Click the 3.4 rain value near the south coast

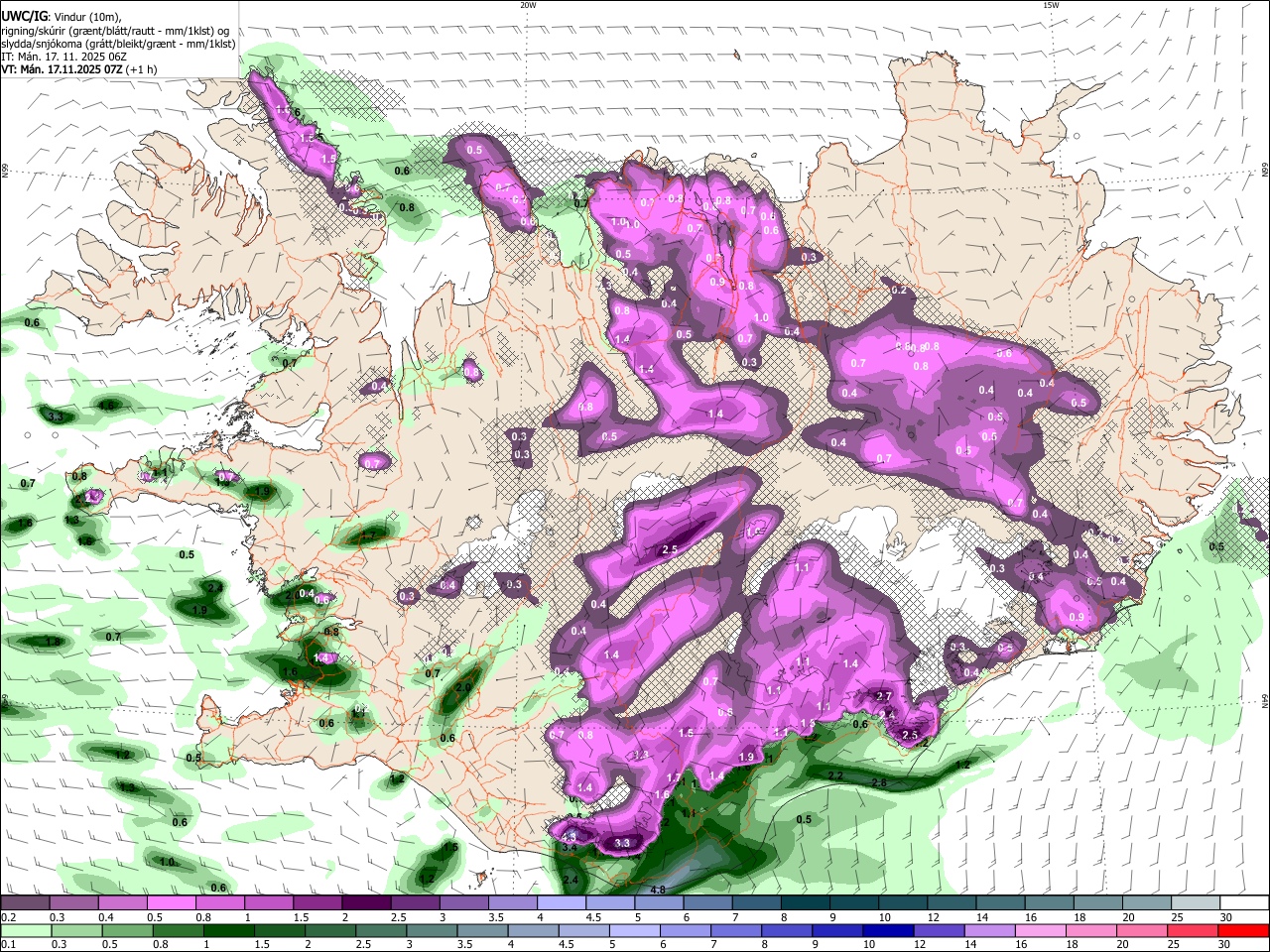click(x=570, y=848)
